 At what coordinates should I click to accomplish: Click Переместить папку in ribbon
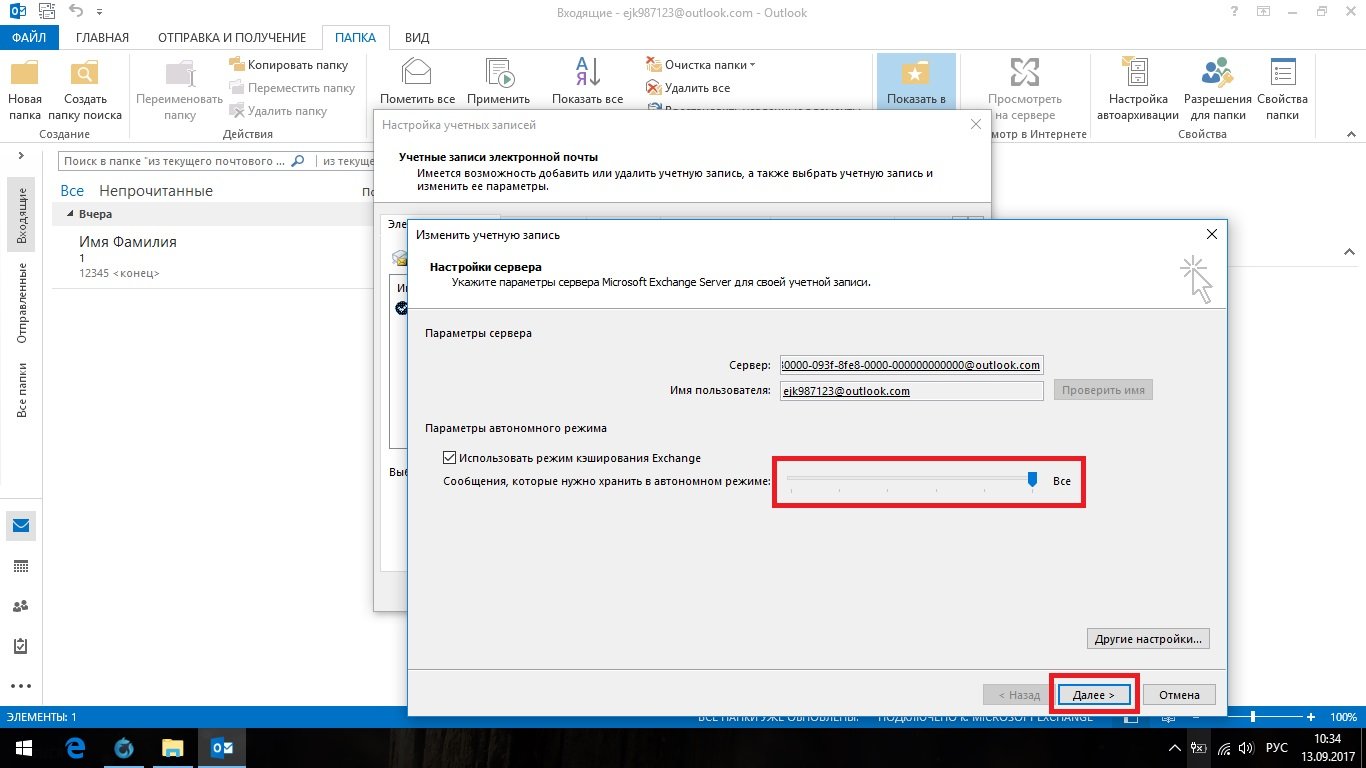293,88
